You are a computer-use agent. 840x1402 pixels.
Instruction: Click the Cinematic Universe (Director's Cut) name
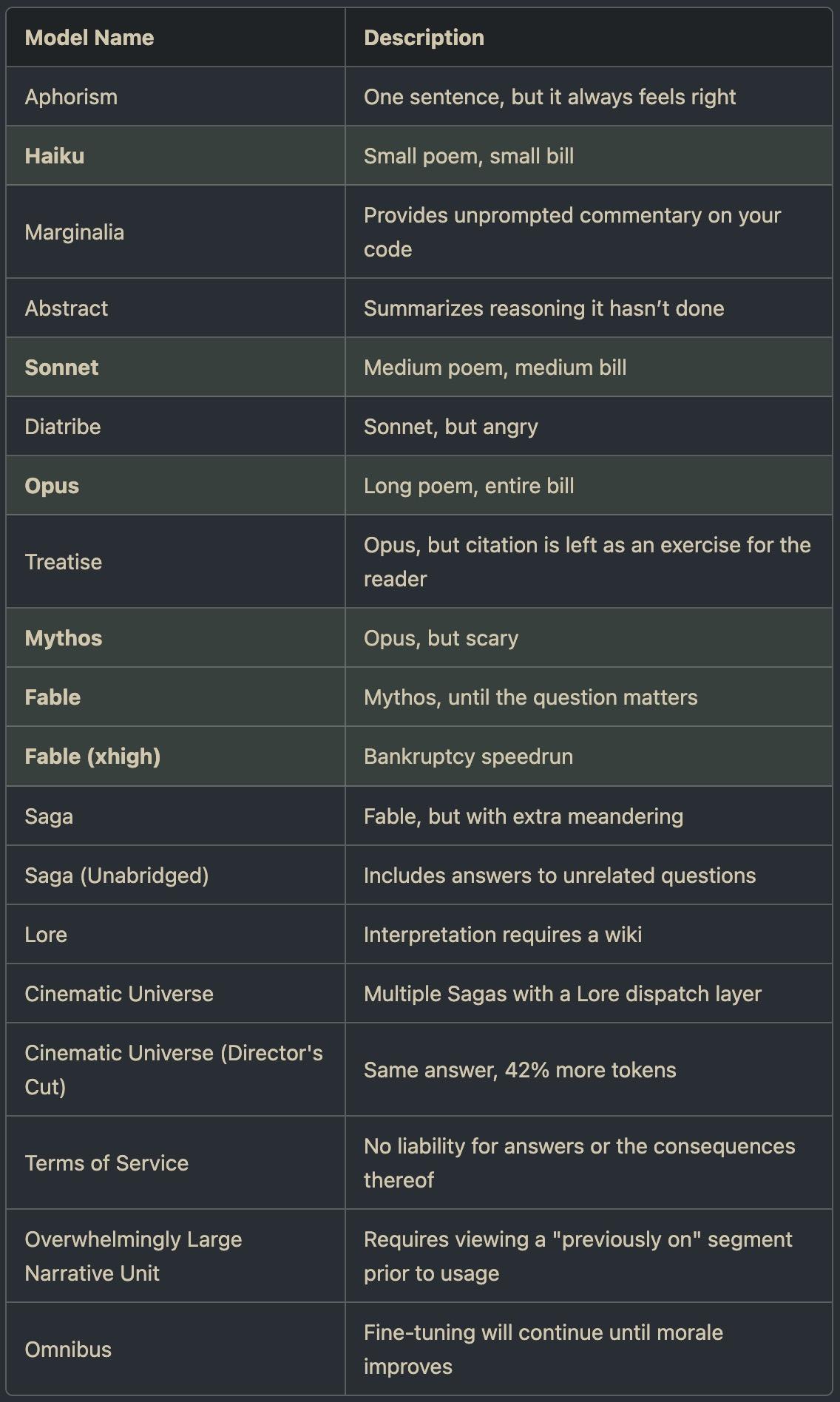click(174, 1070)
